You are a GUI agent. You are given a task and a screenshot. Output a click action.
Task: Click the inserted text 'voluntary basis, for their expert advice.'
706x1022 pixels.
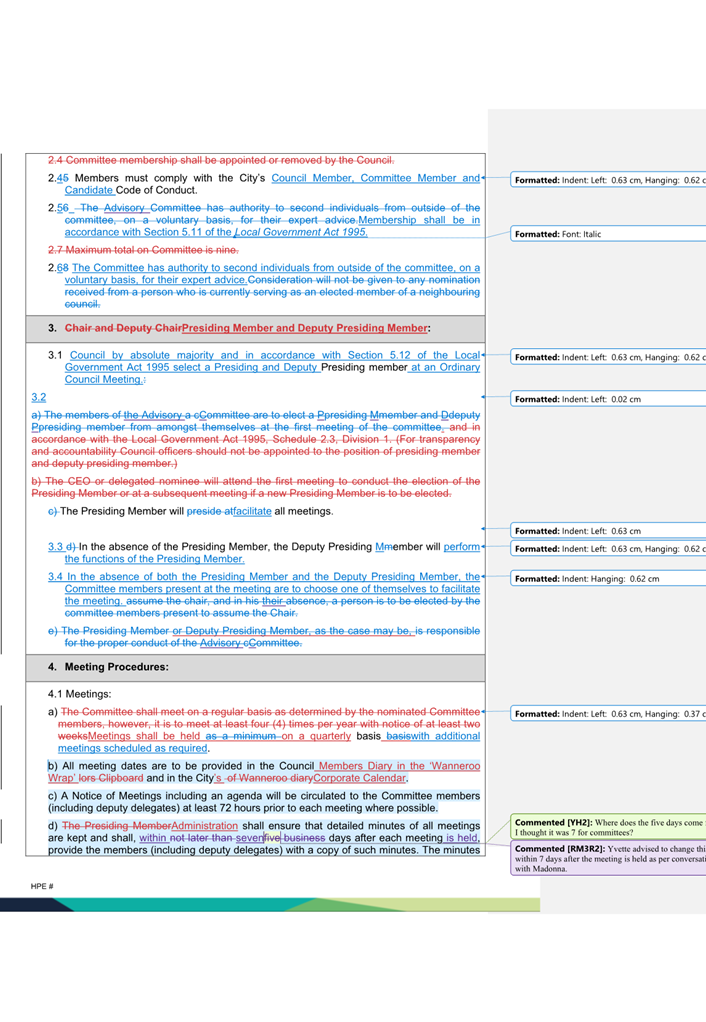click(156, 280)
